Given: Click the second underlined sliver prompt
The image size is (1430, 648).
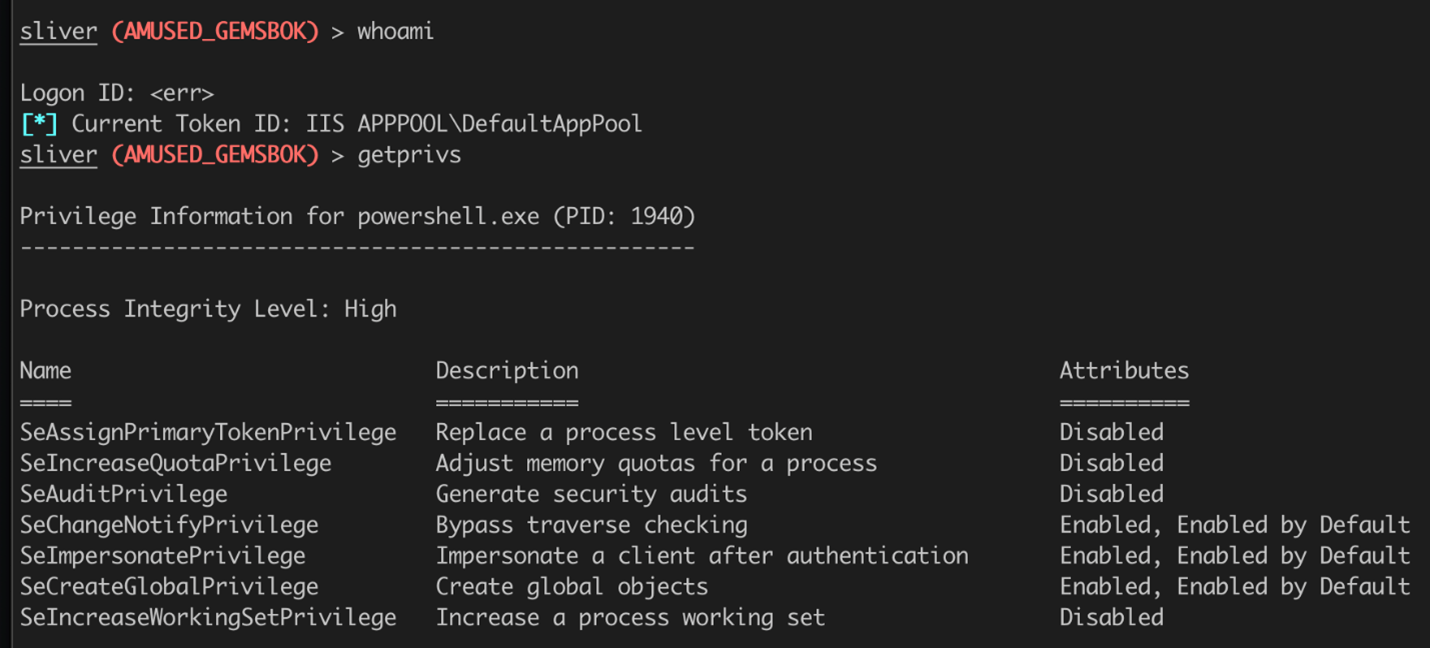Looking at the screenshot, I should 59,155.
